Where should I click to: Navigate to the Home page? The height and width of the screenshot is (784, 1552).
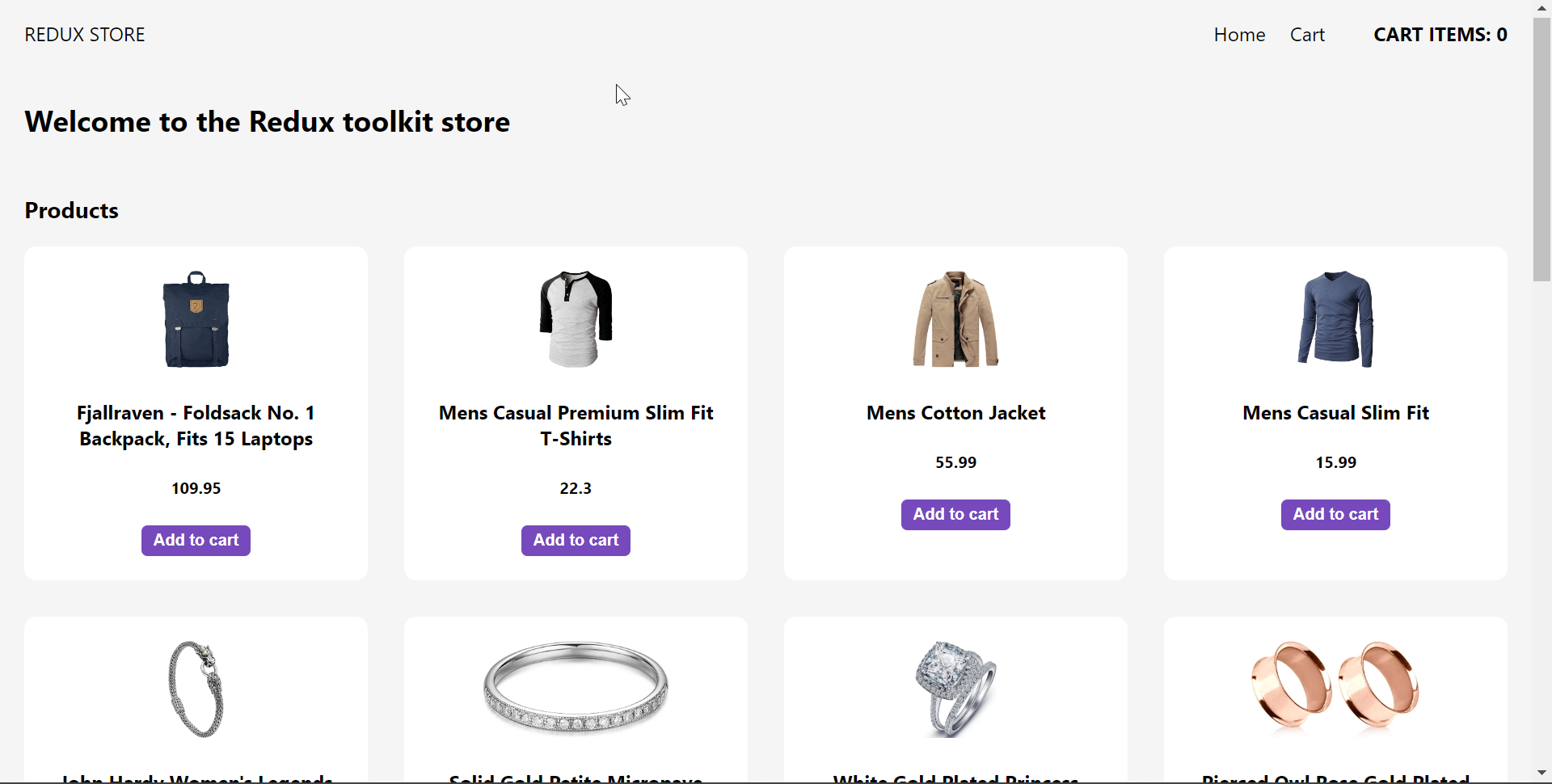click(x=1239, y=34)
